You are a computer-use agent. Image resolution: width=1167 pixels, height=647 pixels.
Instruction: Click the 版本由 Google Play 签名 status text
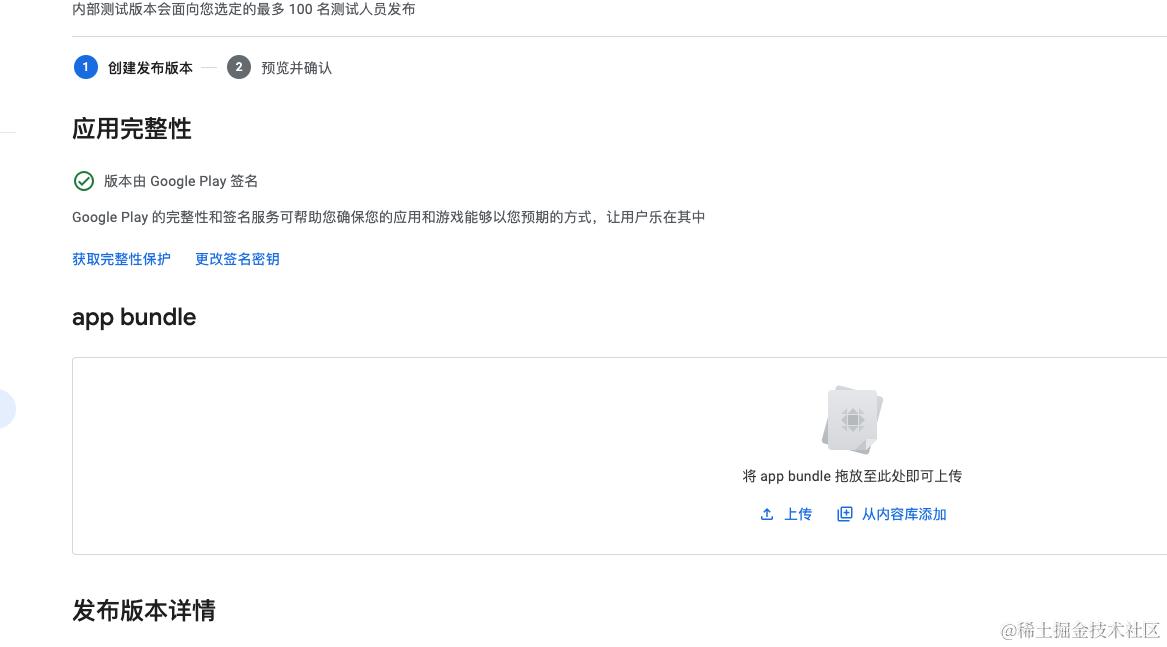click(181, 181)
